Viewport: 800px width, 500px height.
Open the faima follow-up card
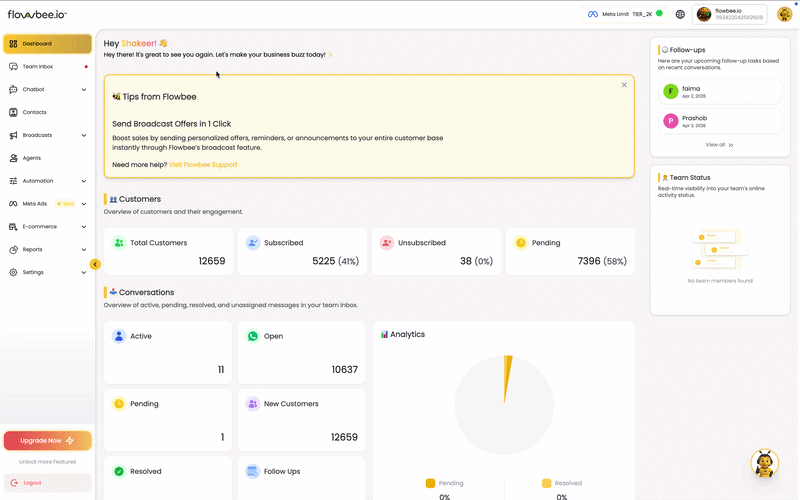[x=714, y=91]
